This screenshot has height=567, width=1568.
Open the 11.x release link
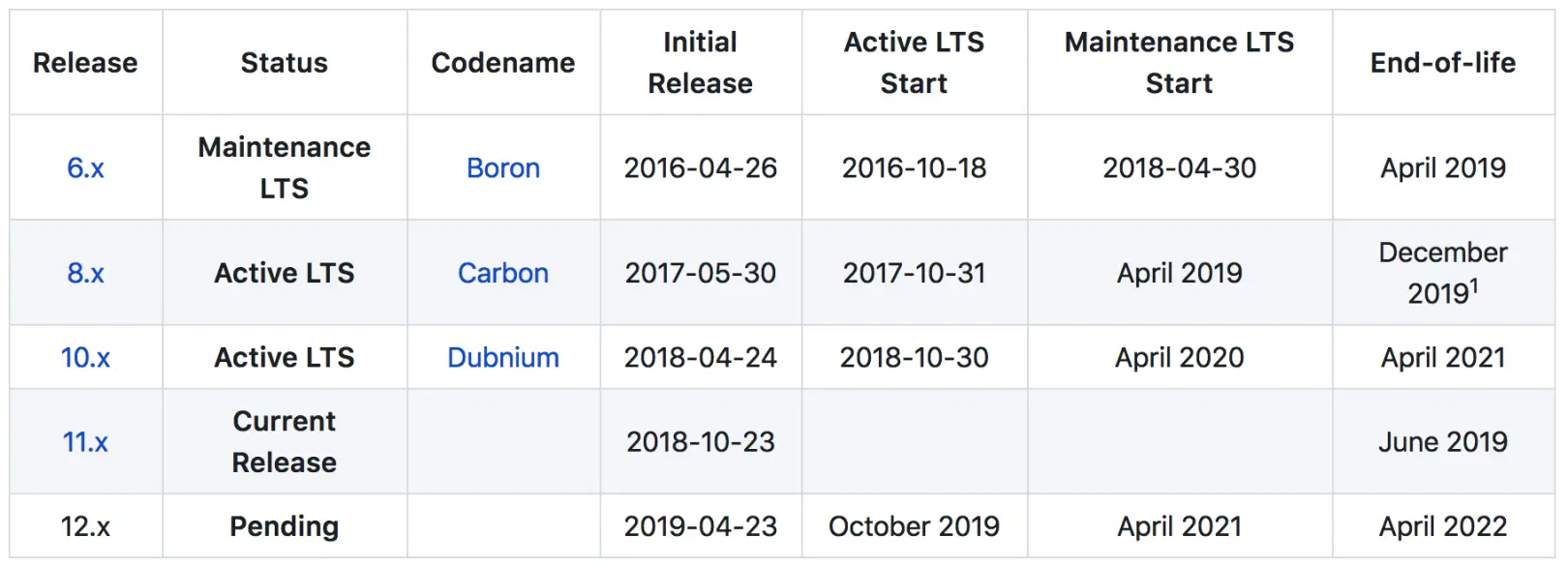(x=85, y=442)
